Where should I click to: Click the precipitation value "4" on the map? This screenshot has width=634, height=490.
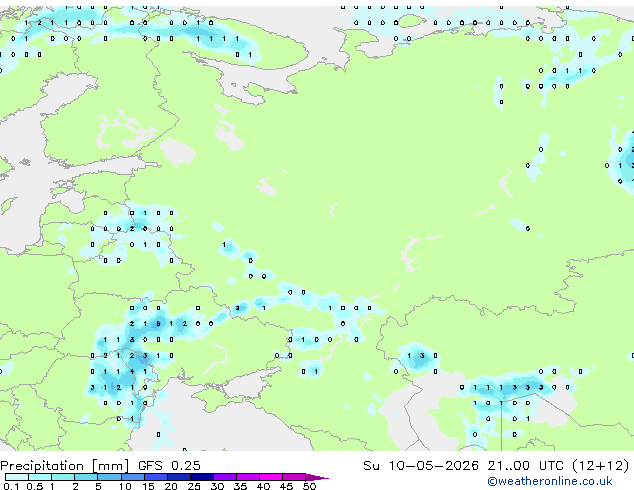[132, 372]
